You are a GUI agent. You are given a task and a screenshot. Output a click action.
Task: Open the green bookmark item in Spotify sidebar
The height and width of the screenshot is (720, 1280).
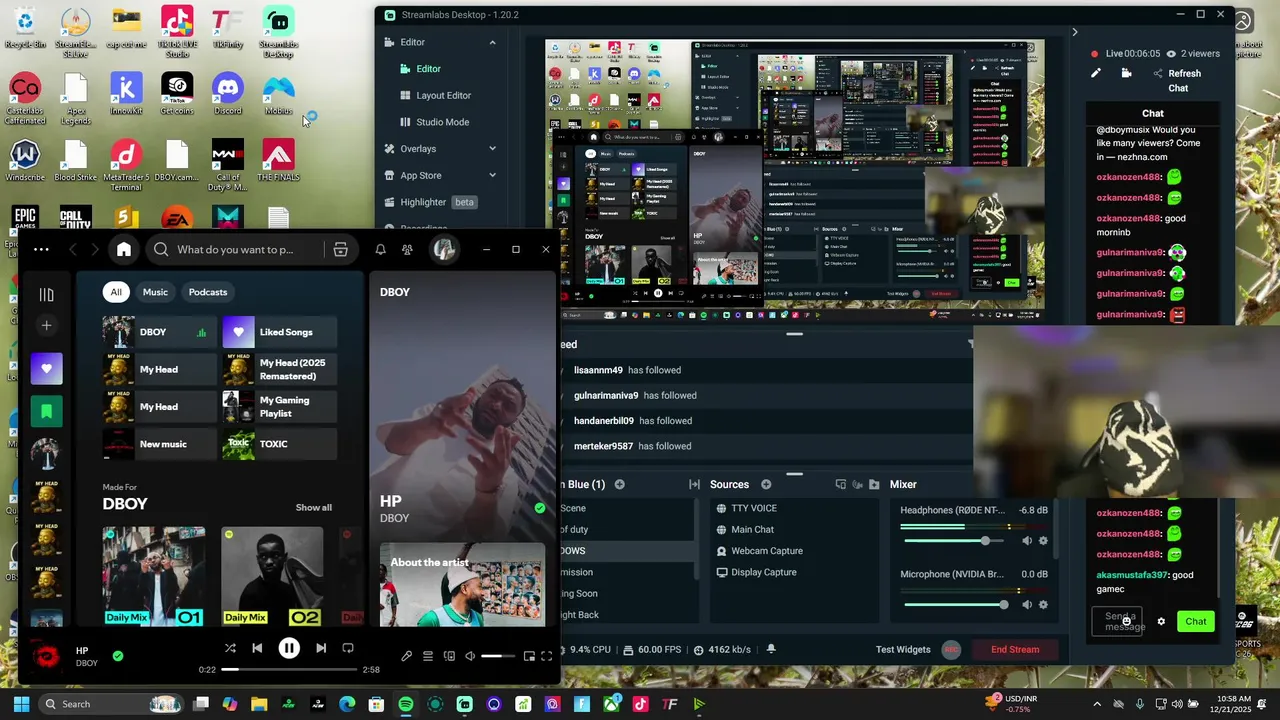[46, 410]
